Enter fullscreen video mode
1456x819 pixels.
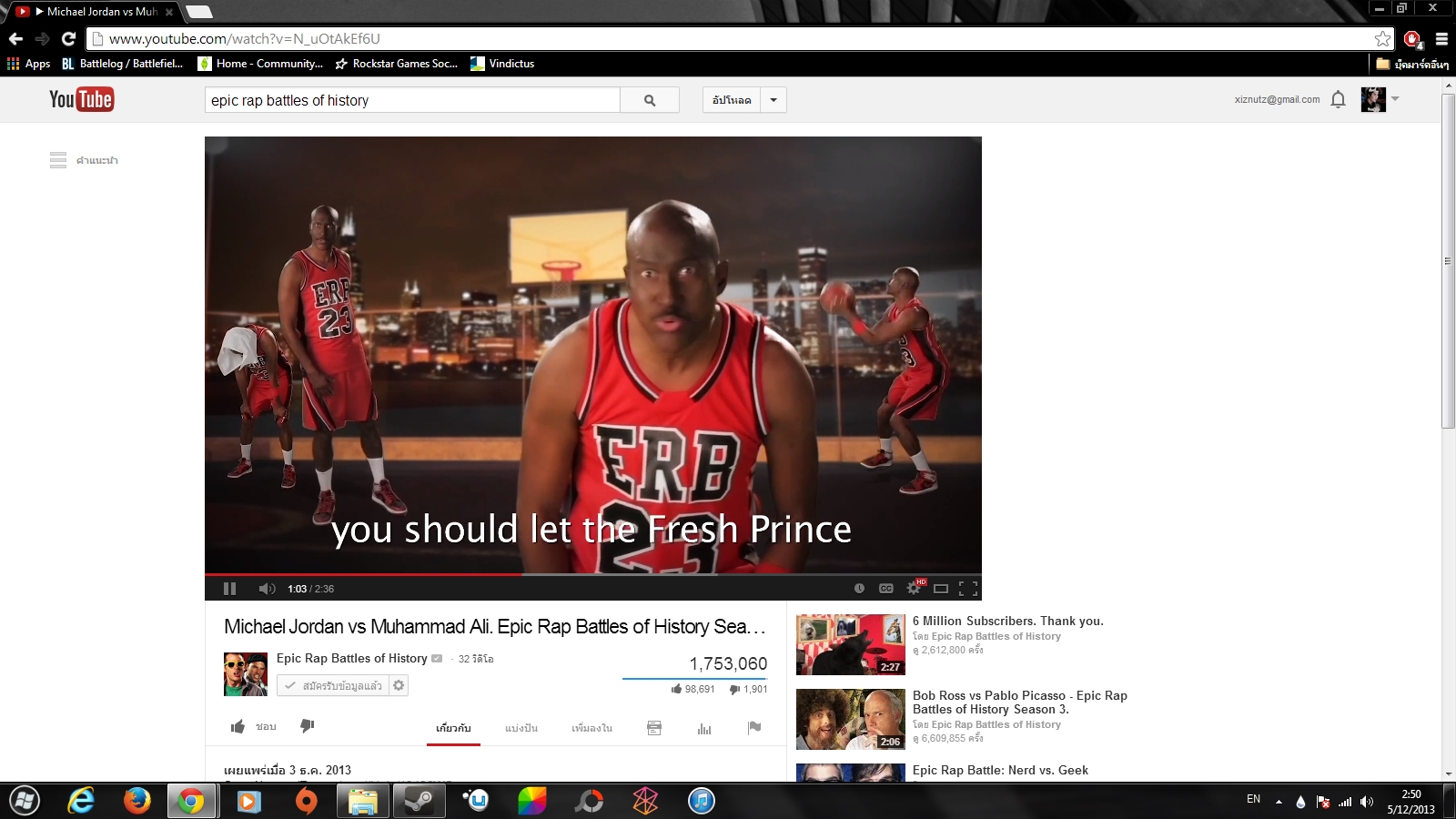pos(968,589)
